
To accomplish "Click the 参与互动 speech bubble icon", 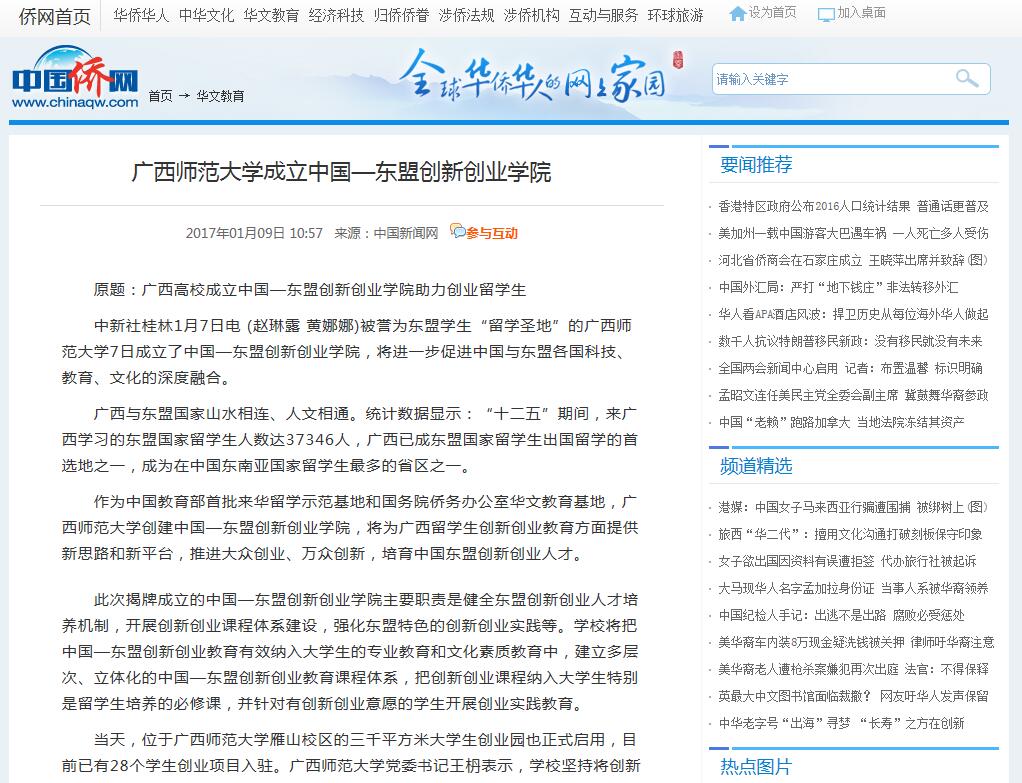I will tap(457, 232).
